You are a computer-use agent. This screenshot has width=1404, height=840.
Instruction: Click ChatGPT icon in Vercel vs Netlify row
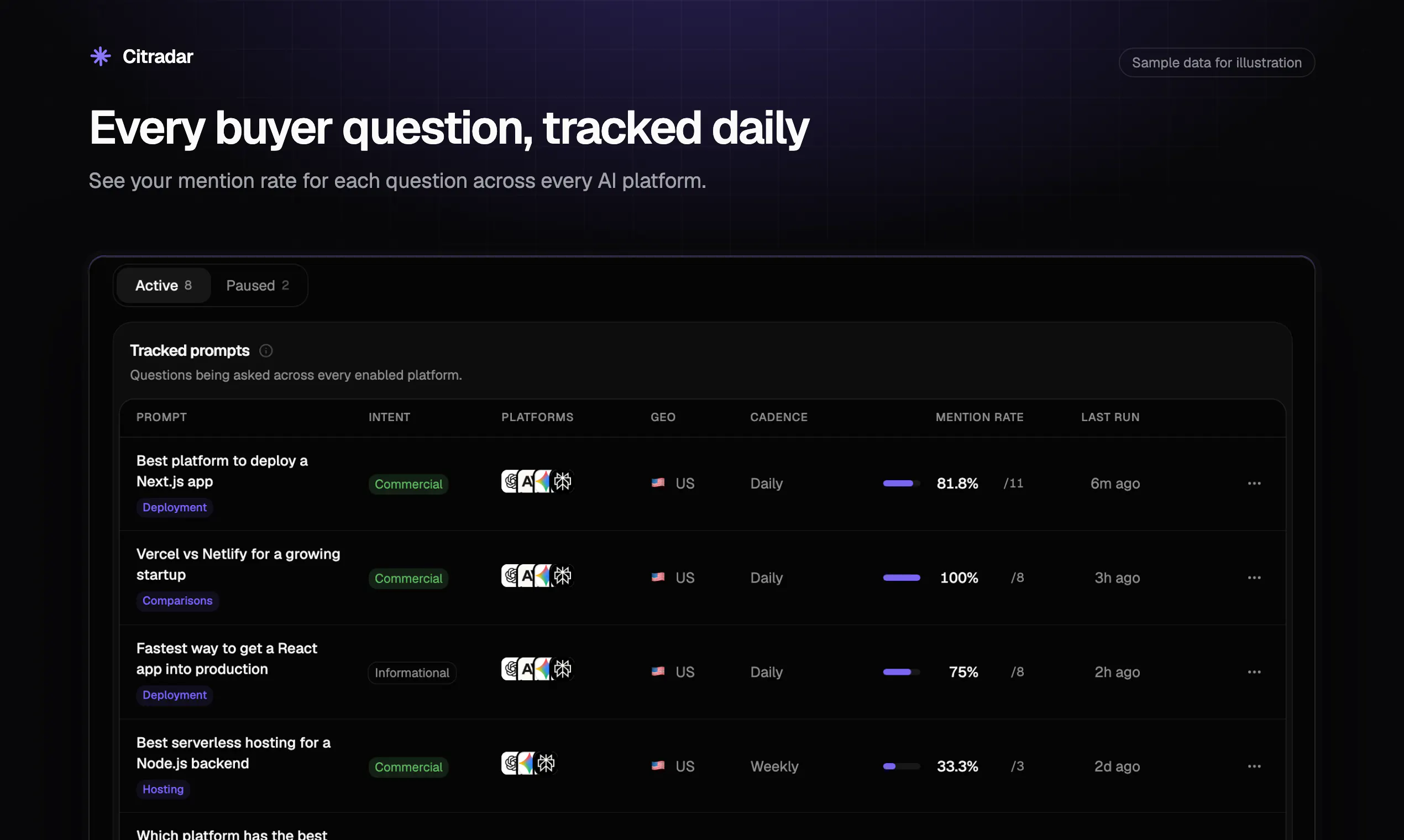(511, 576)
